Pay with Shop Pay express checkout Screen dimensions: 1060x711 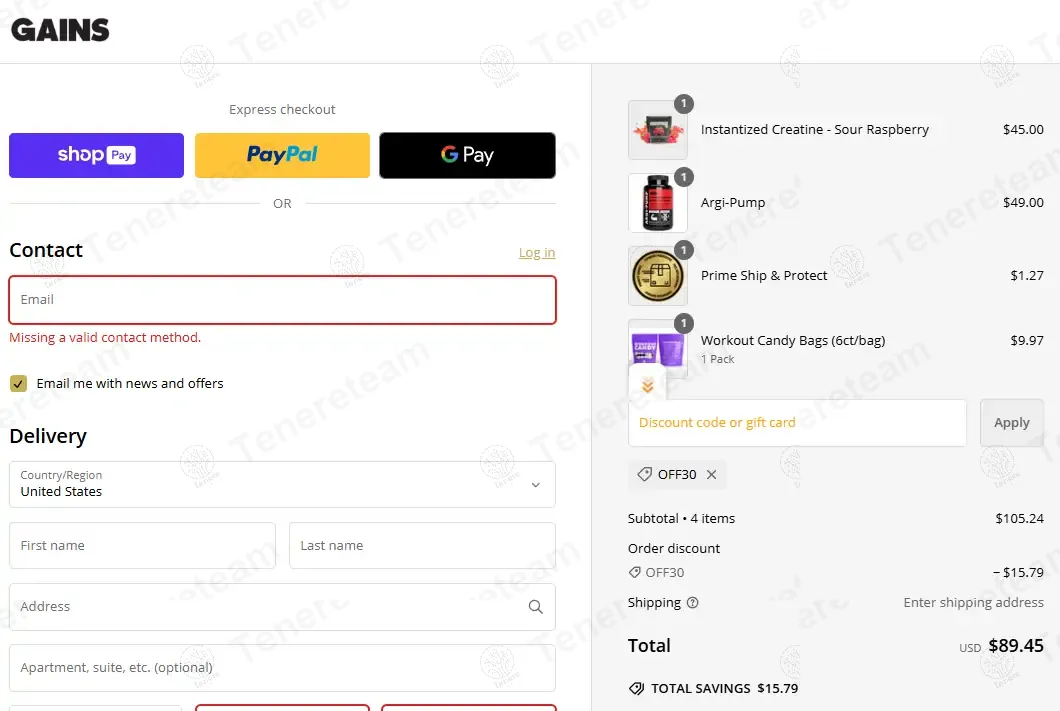[96, 155]
